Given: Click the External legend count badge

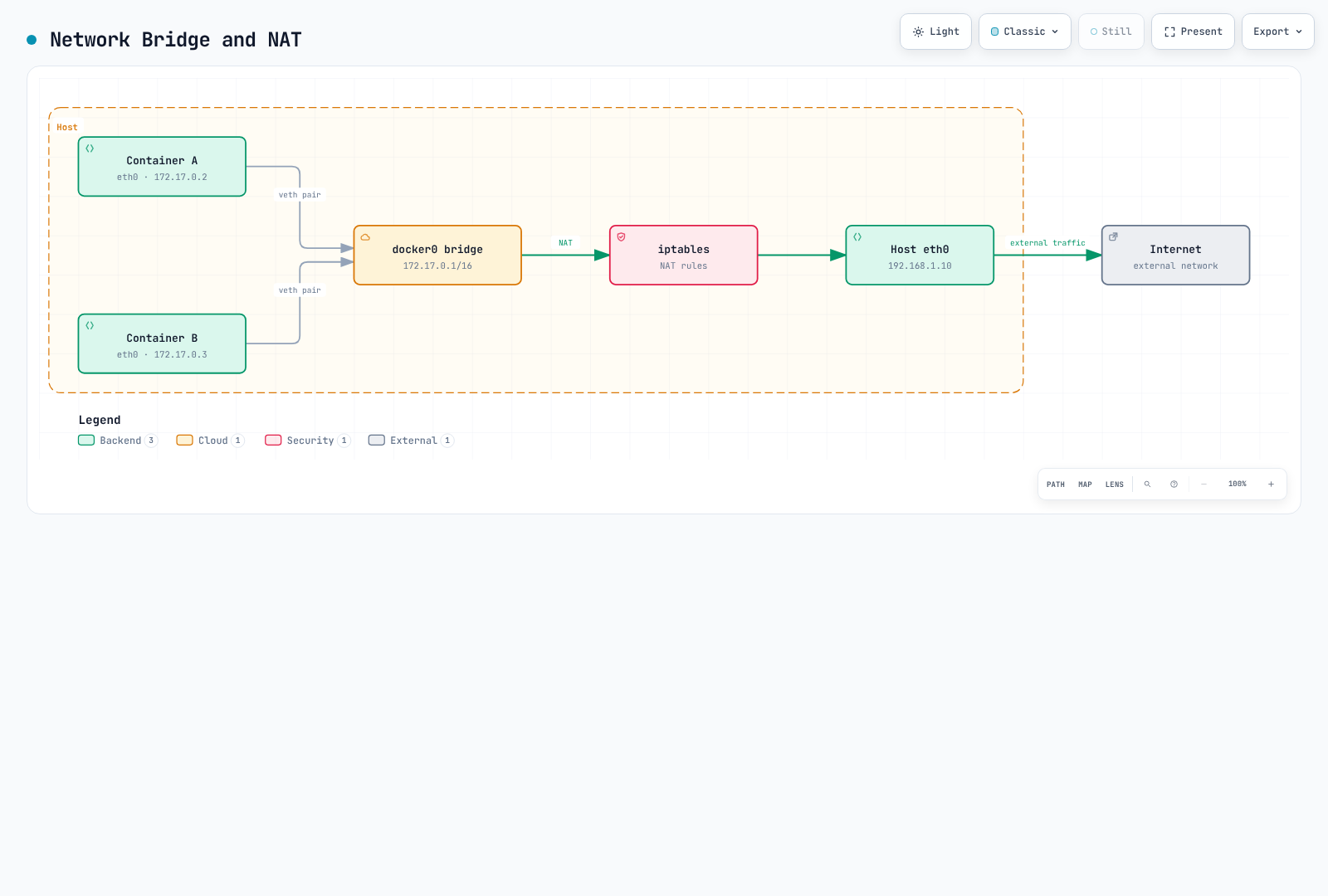Looking at the screenshot, I should (x=447, y=441).
